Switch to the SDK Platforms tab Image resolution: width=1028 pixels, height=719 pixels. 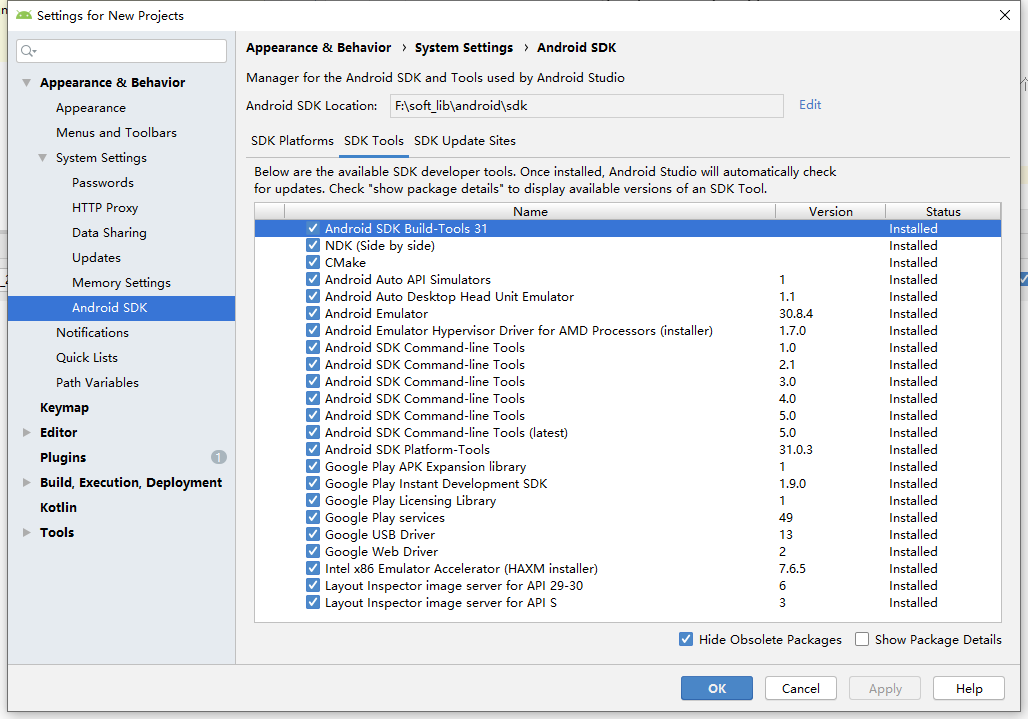pos(292,141)
